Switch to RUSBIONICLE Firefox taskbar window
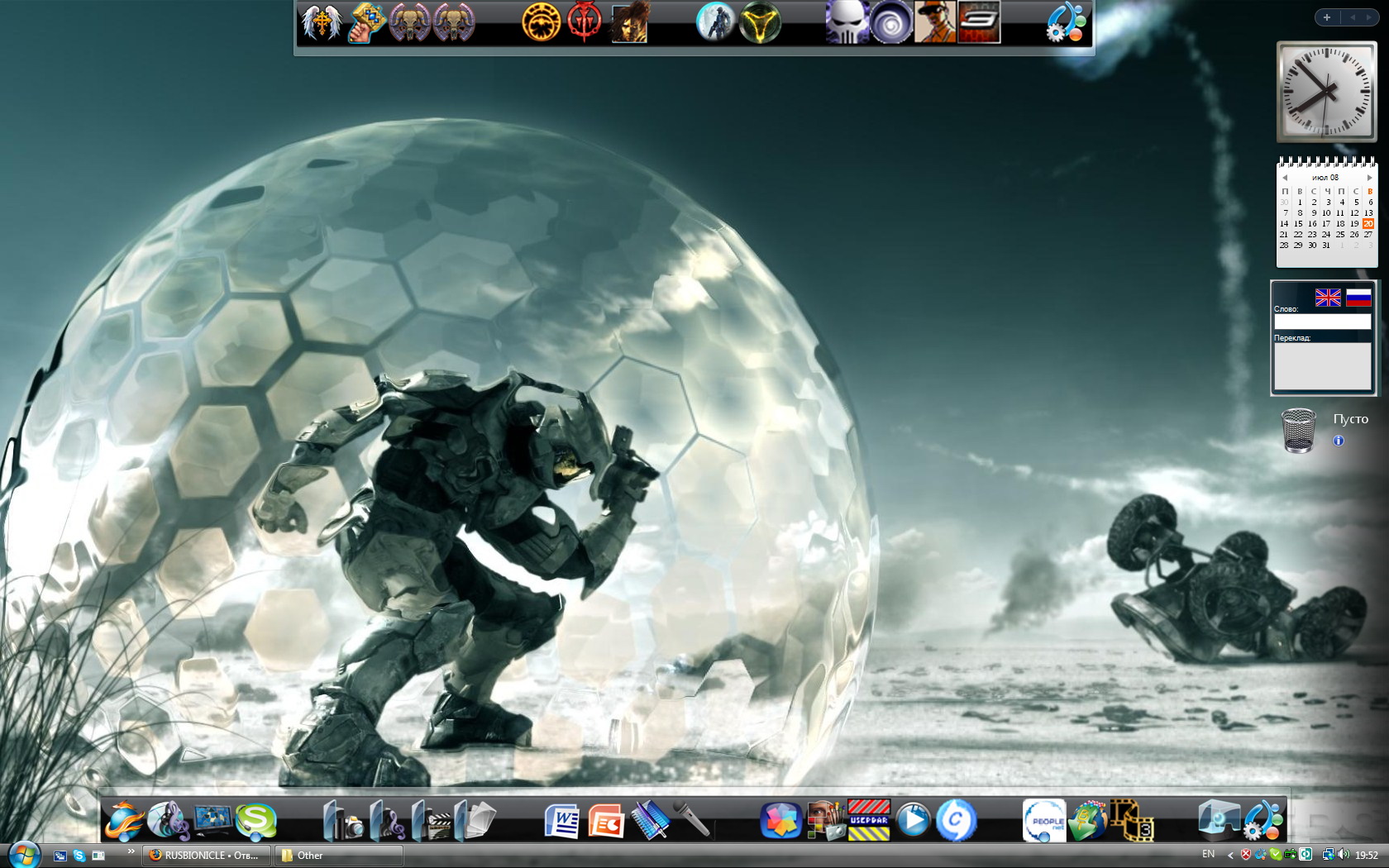Image resolution: width=1389 pixels, height=868 pixels. pos(207,856)
